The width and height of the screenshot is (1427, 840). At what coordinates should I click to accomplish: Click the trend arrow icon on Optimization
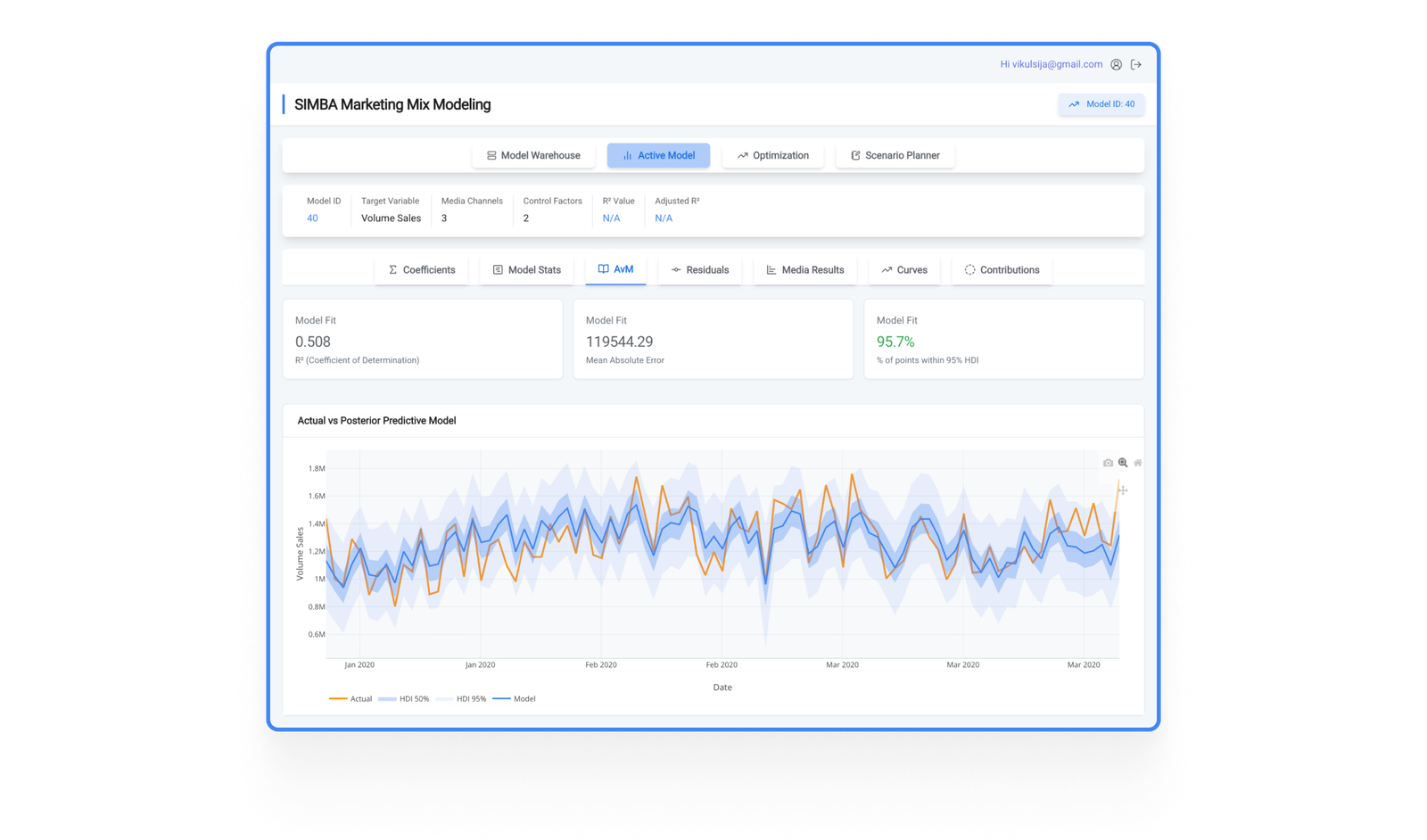(x=742, y=156)
